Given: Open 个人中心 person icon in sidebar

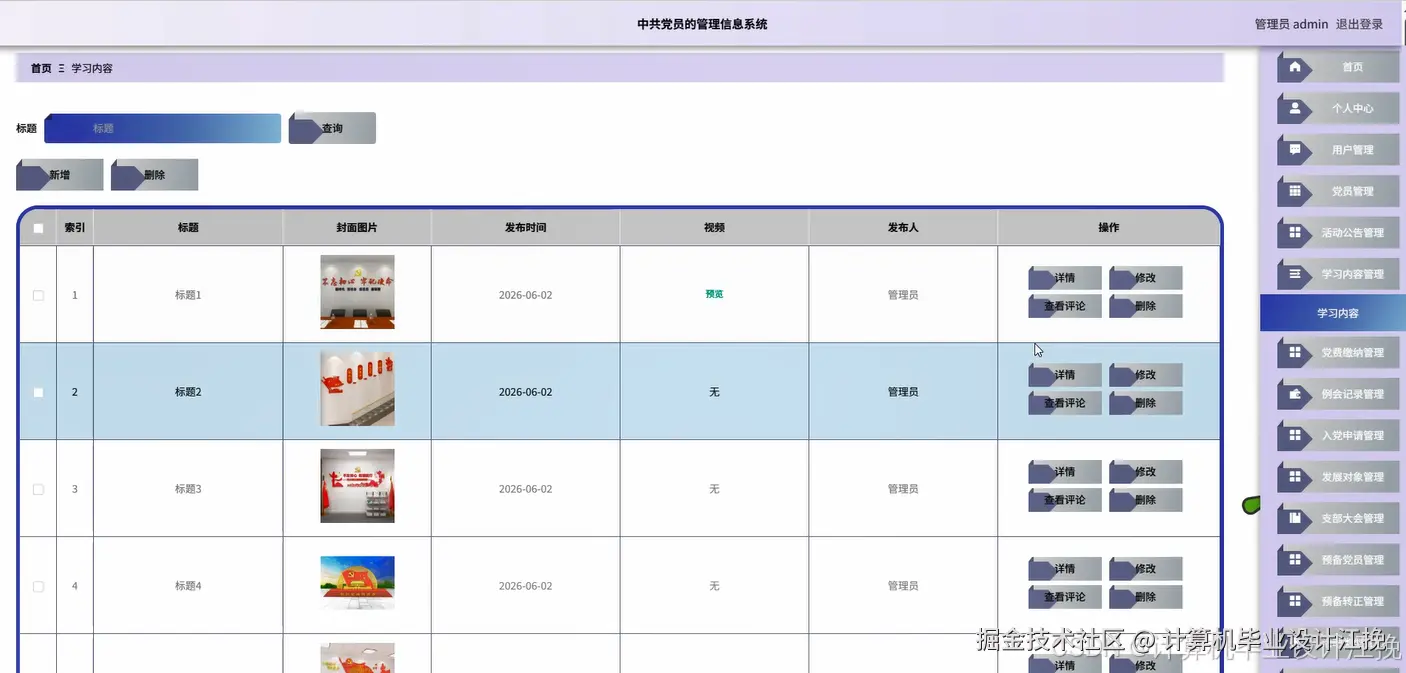Looking at the screenshot, I should [1295, 108].
